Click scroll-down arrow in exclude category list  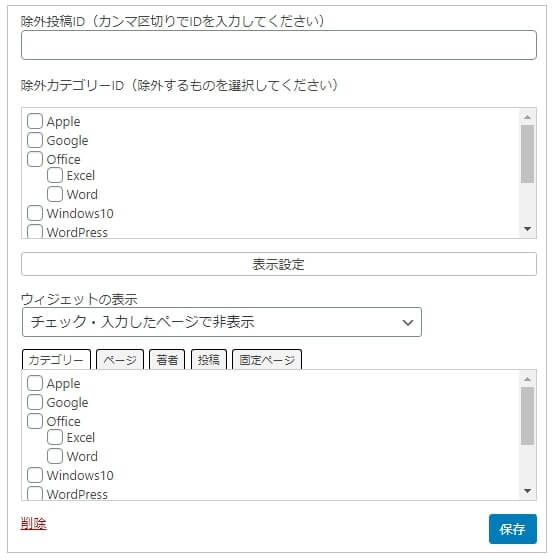(x=527, y=229)
